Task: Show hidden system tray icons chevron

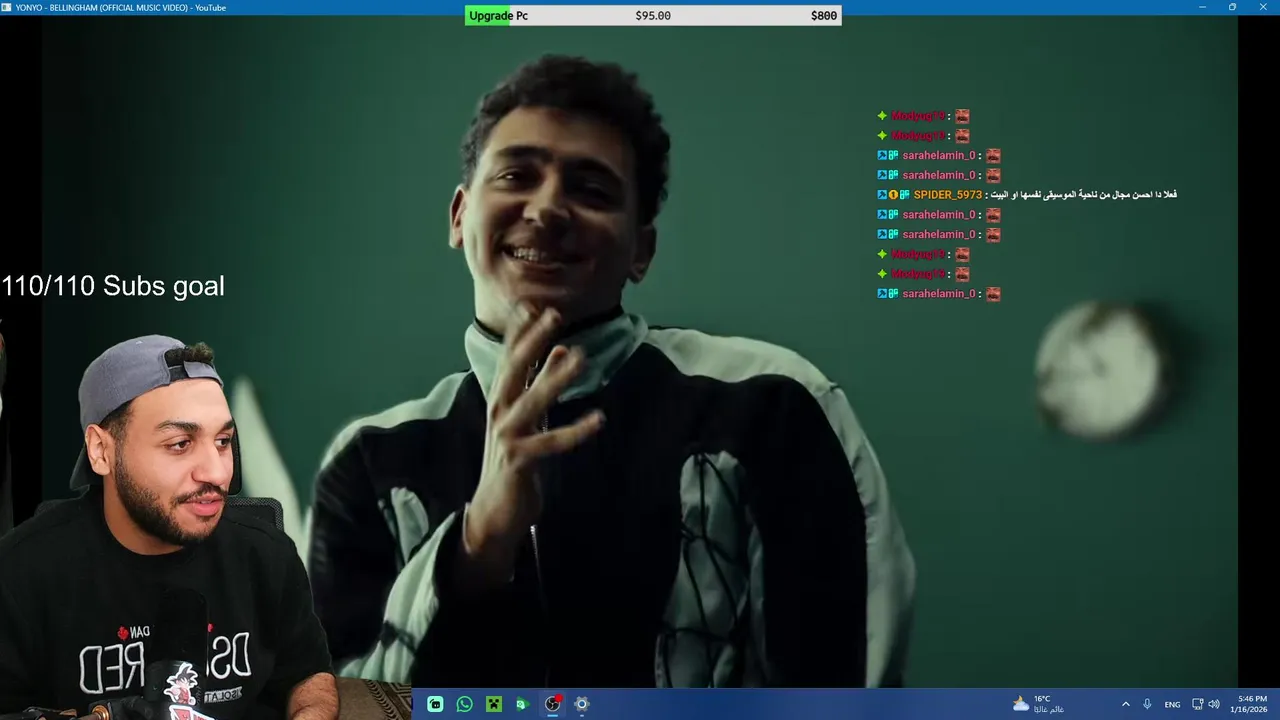Action: coord(1125,704)
